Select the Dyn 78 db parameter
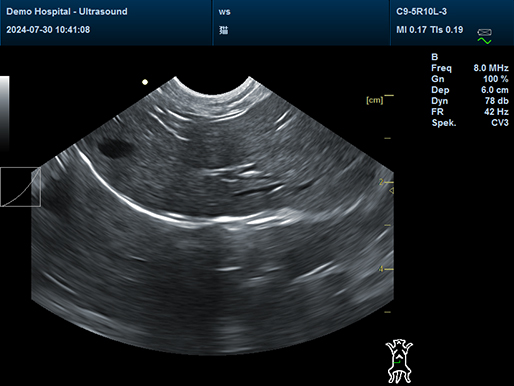 coord(470,101)
